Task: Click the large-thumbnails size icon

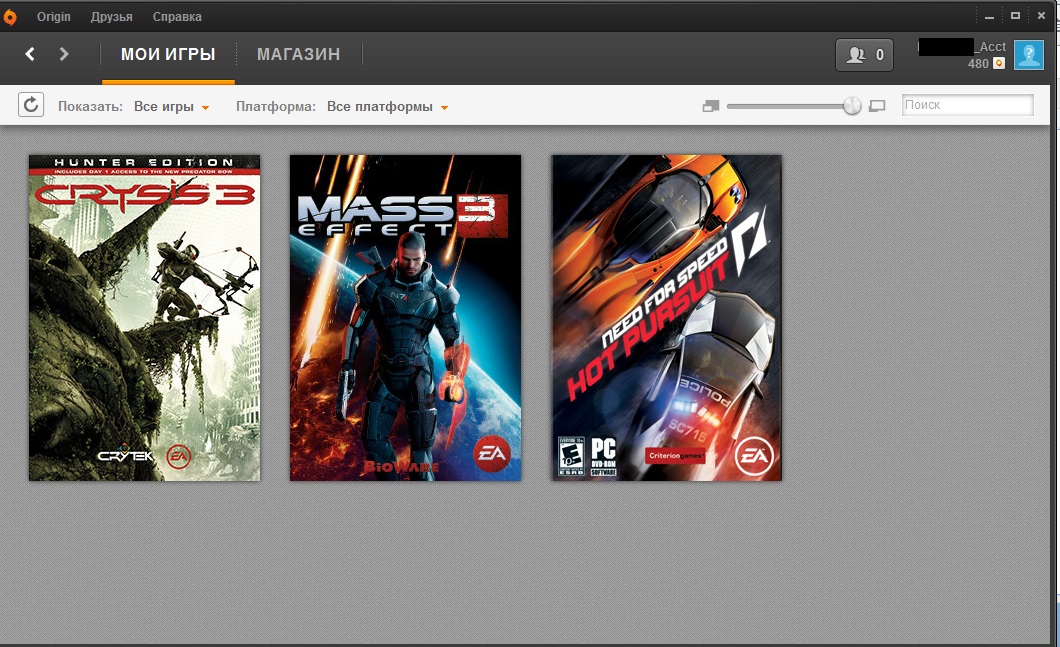Action: [877, 106]
